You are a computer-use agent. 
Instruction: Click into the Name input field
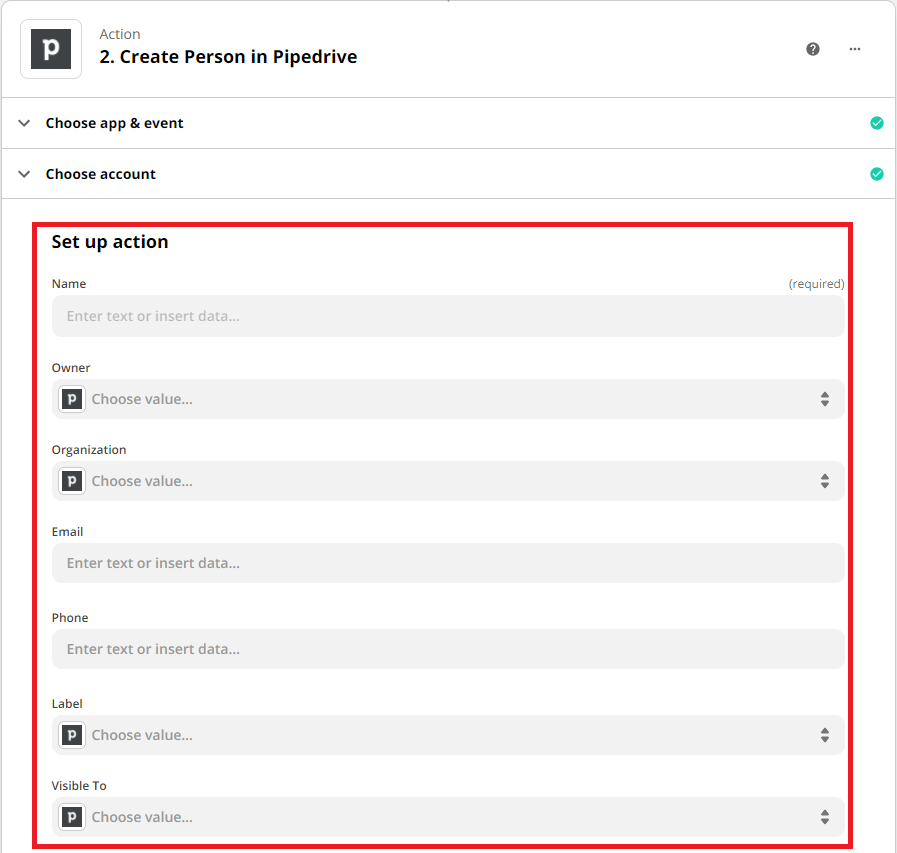tap(448, 316)
